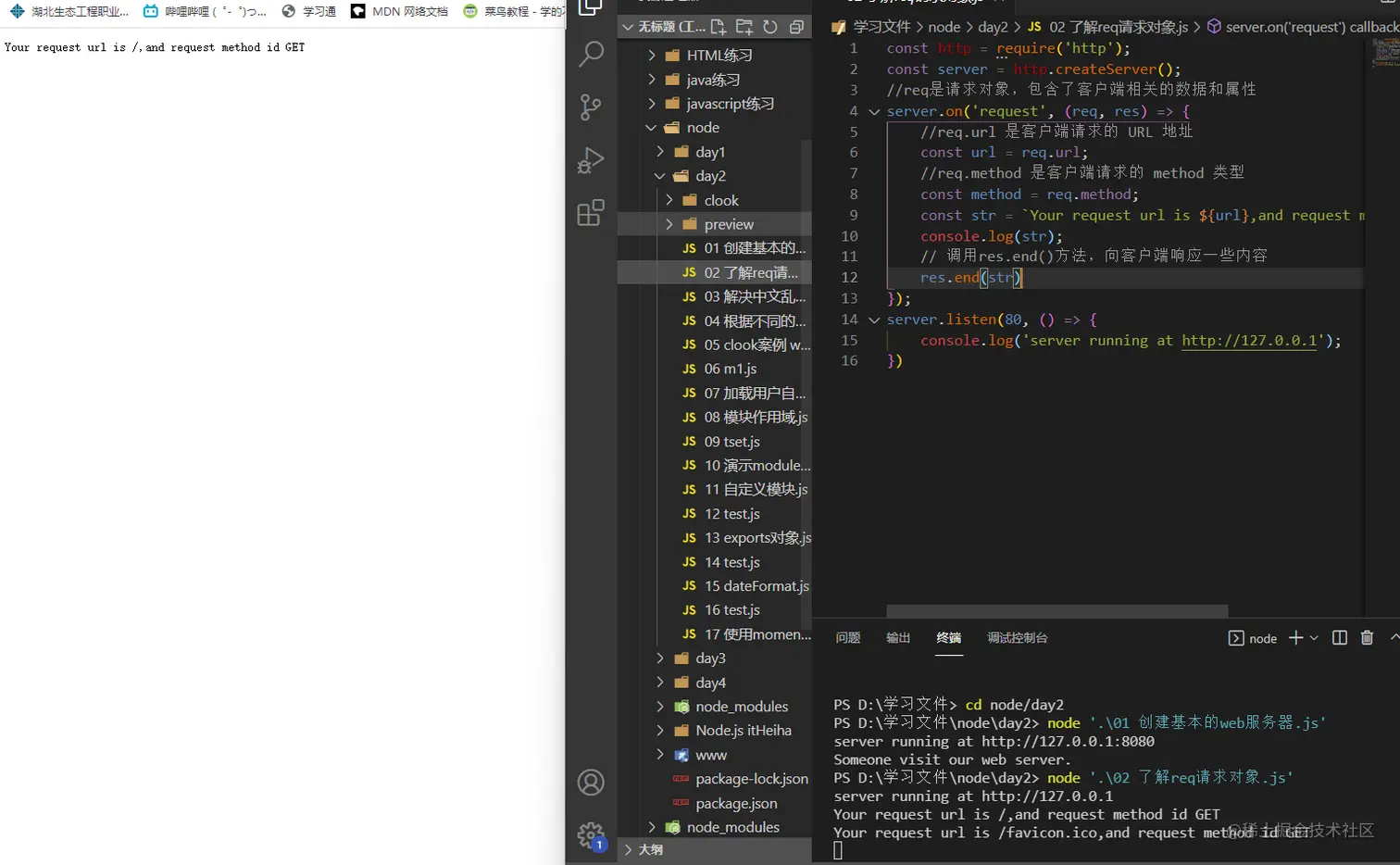This screenshot has height=865, width=1400.
Task: Open file 11 自定义模块.js
Action: click(x=756, y=489)
